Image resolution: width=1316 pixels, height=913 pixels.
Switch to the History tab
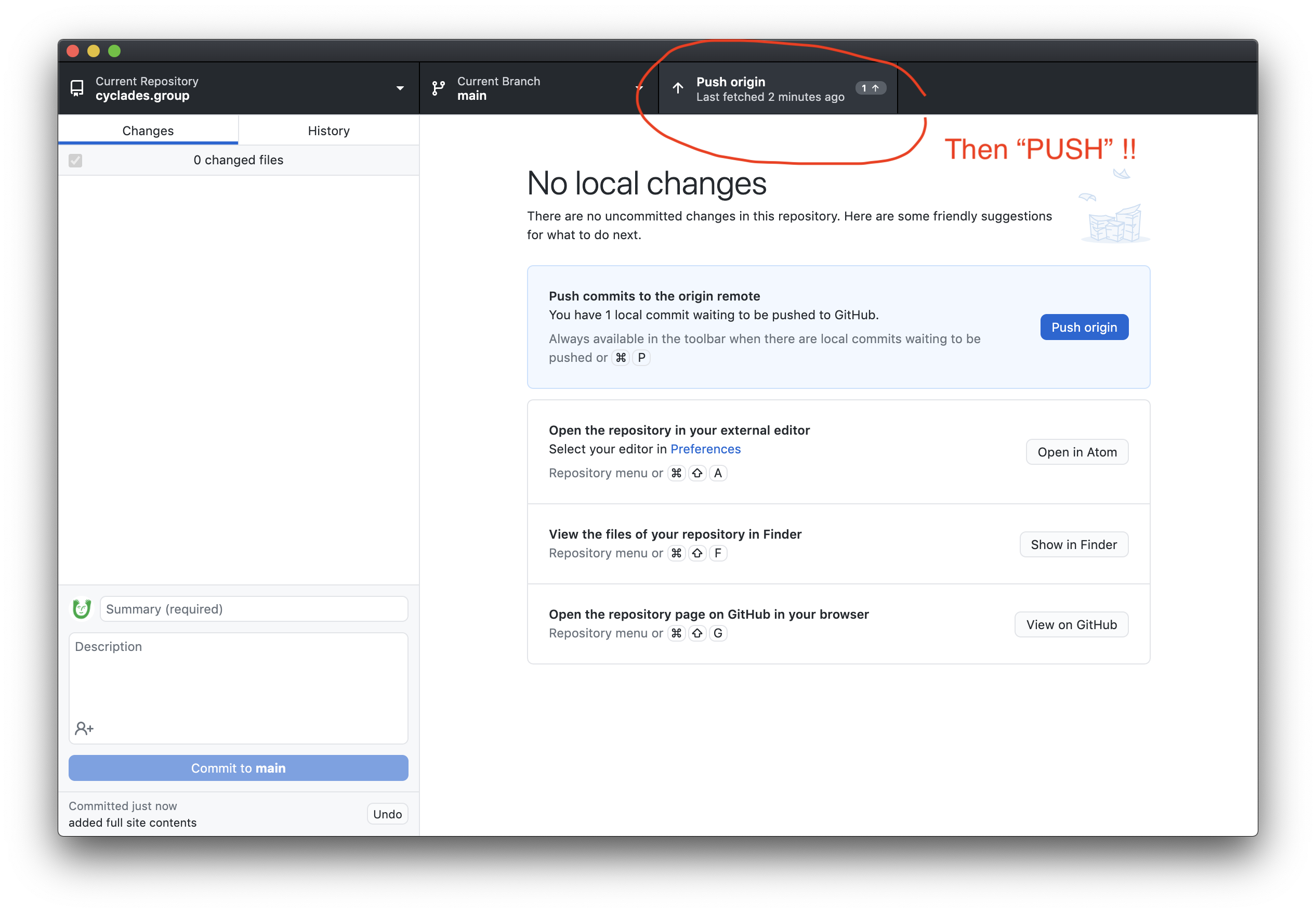click(328, 131)
